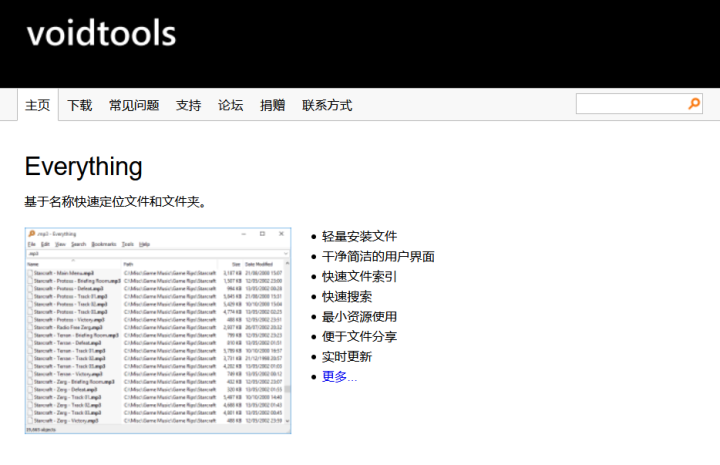This screenshot has height=465, width=720.
Task: Click the voidtools site logo
Action: tap(101, 34)
